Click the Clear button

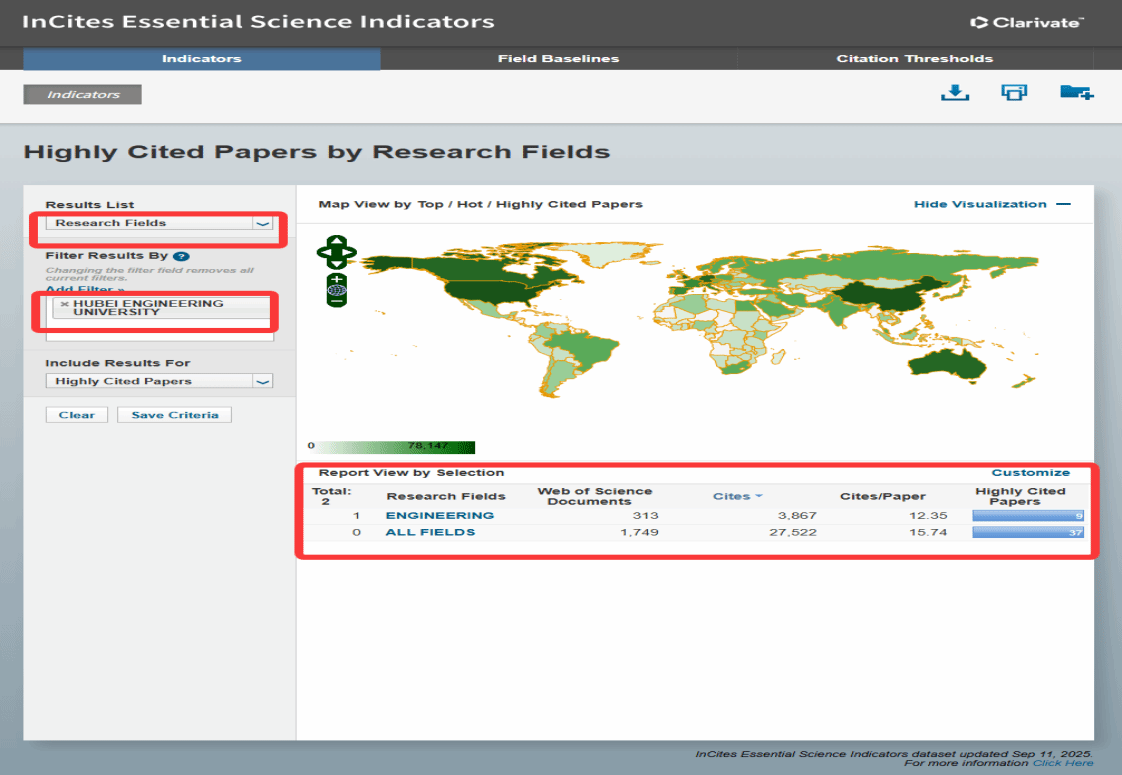76,415
